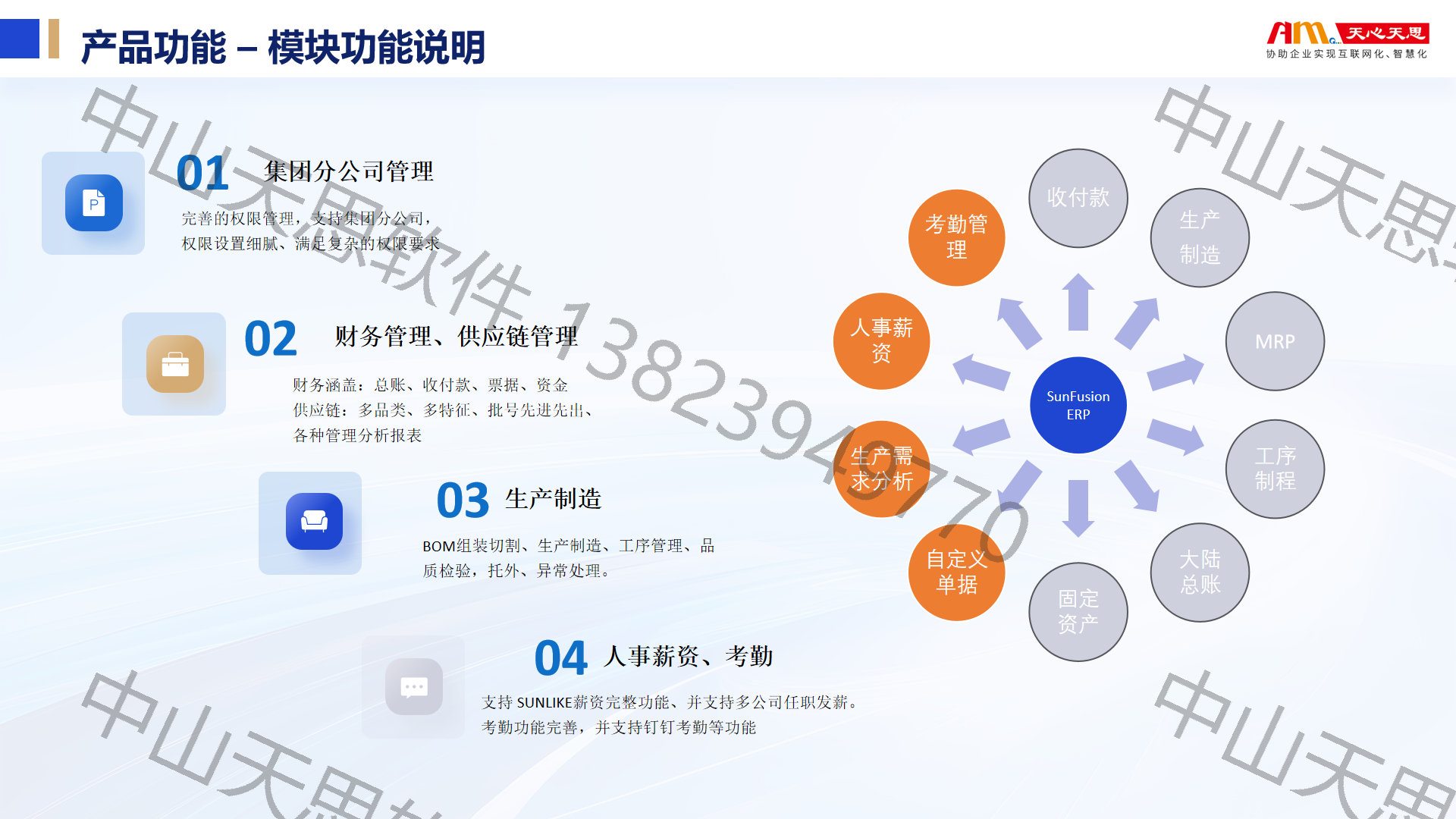Viewport: 1456px width, 819px height.
Task: Click the heading 集团分公司管理
Action: [x=349, y=171]
